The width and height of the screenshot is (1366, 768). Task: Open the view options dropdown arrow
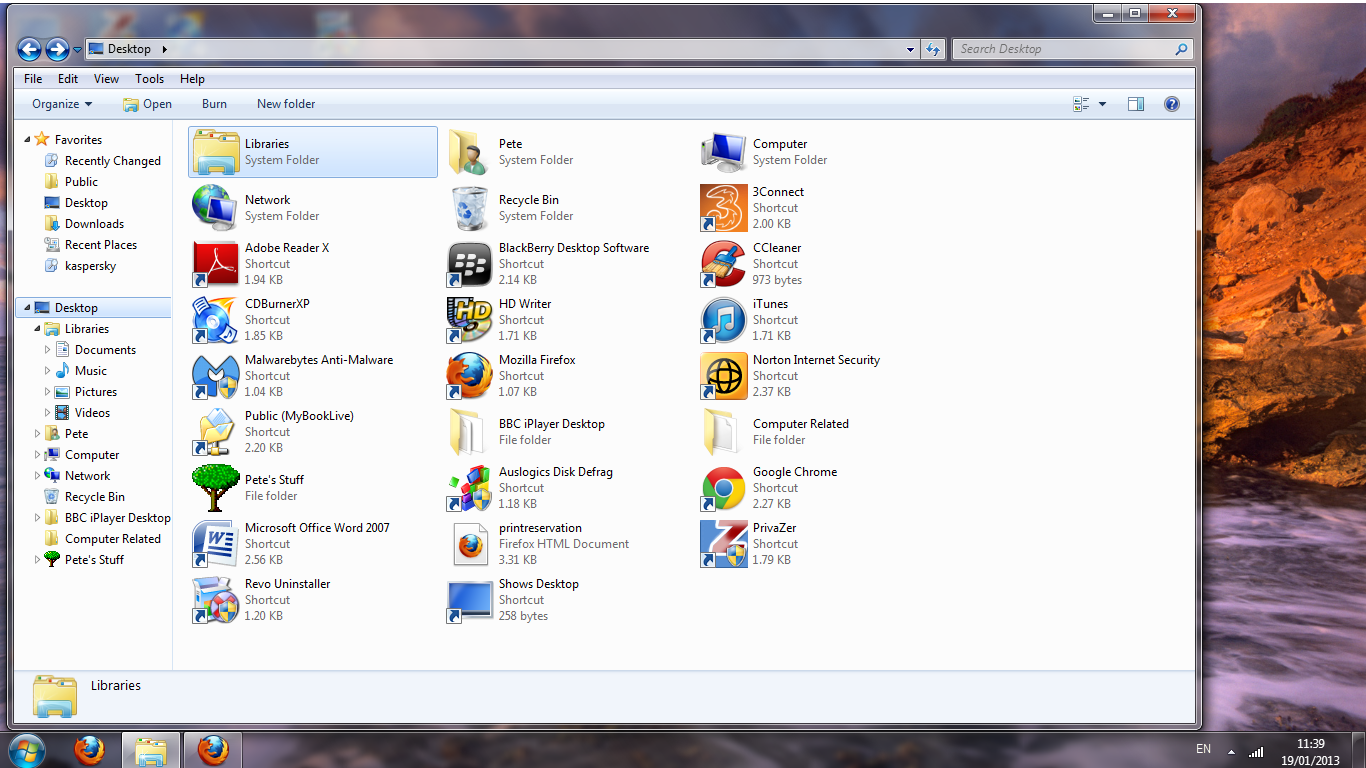[1103, 104]
